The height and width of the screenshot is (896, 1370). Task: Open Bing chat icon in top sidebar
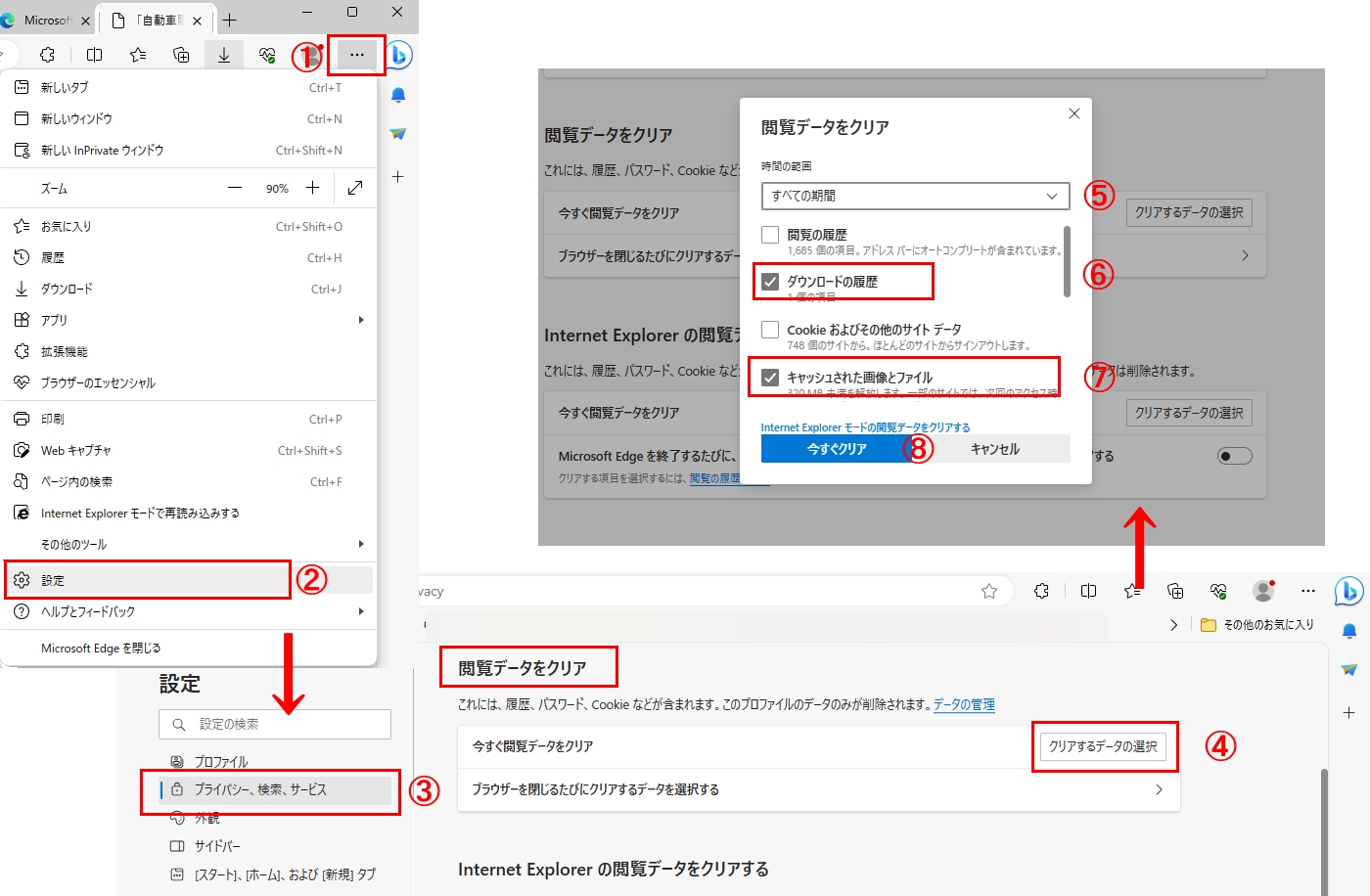click(399, 55)
